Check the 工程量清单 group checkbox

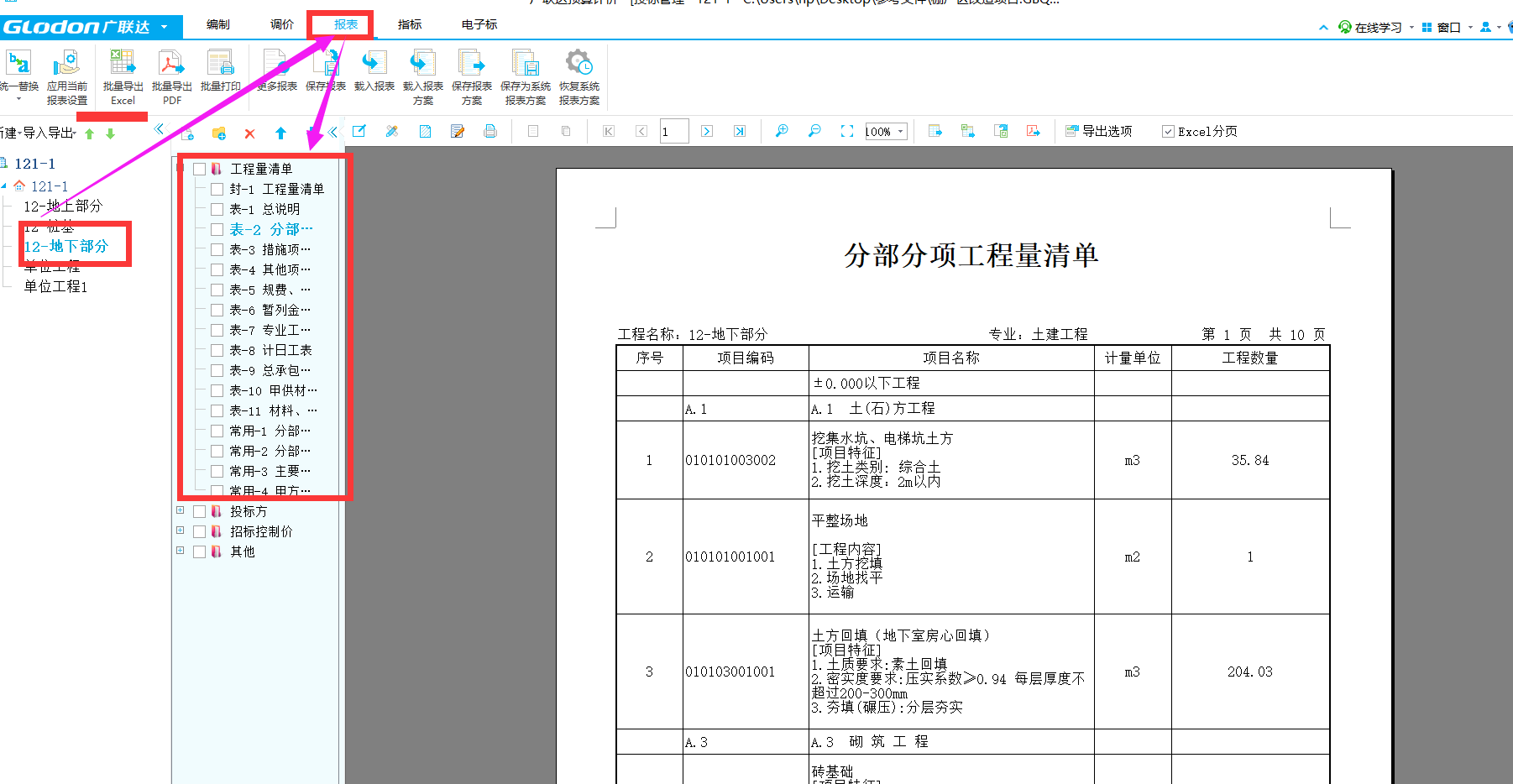tap(199, 170)
